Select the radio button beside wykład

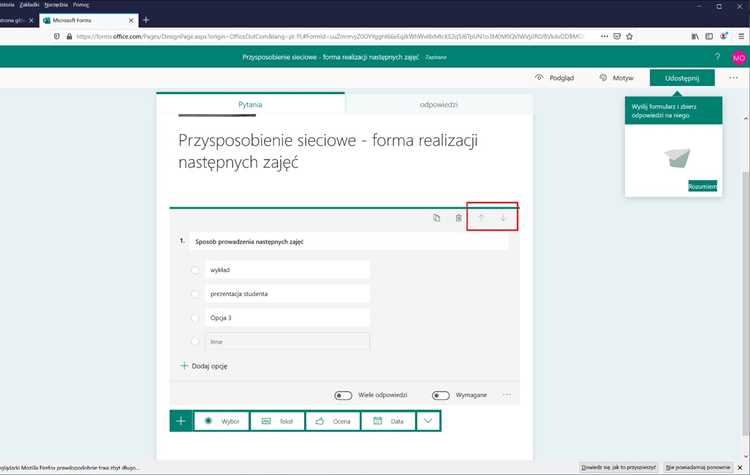pyautogui.click(x=195, y=270)
